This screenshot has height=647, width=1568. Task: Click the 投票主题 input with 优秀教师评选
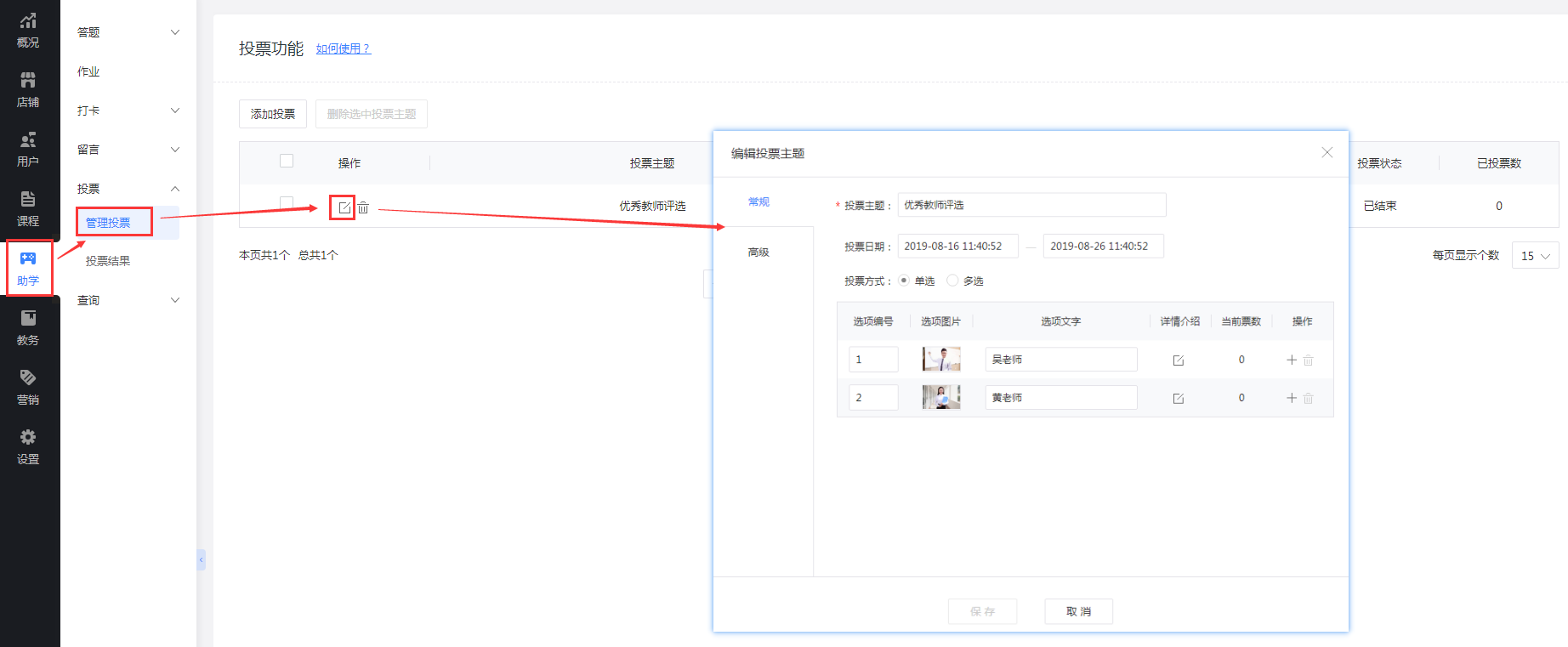point(1031,205)
